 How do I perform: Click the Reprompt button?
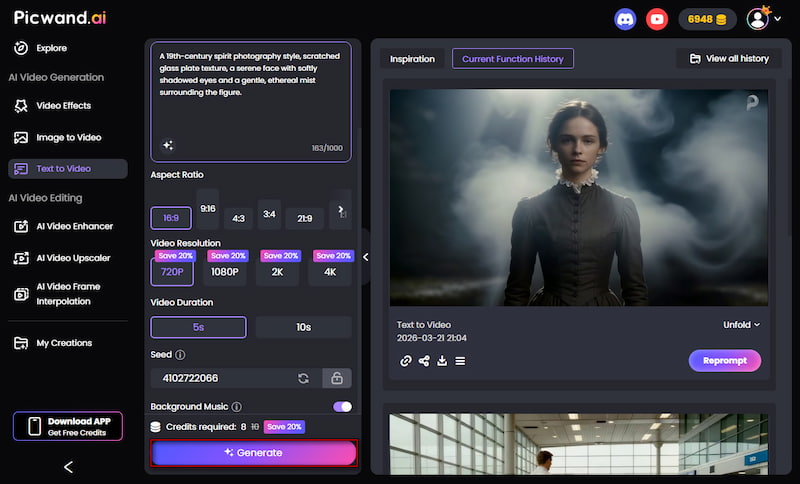click(x=725, y=361)
